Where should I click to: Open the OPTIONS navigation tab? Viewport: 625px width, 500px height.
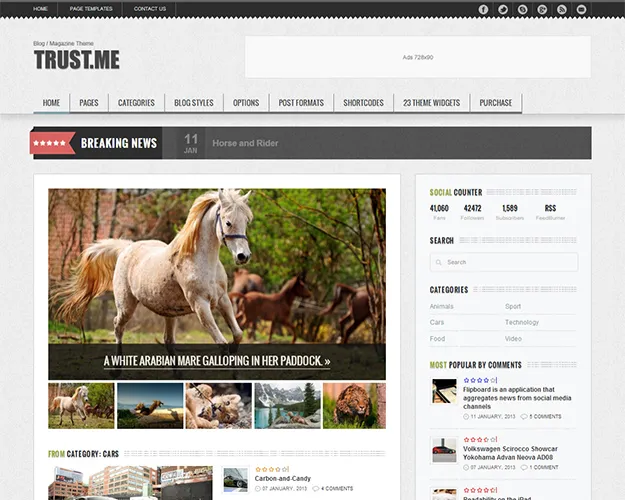246,103
